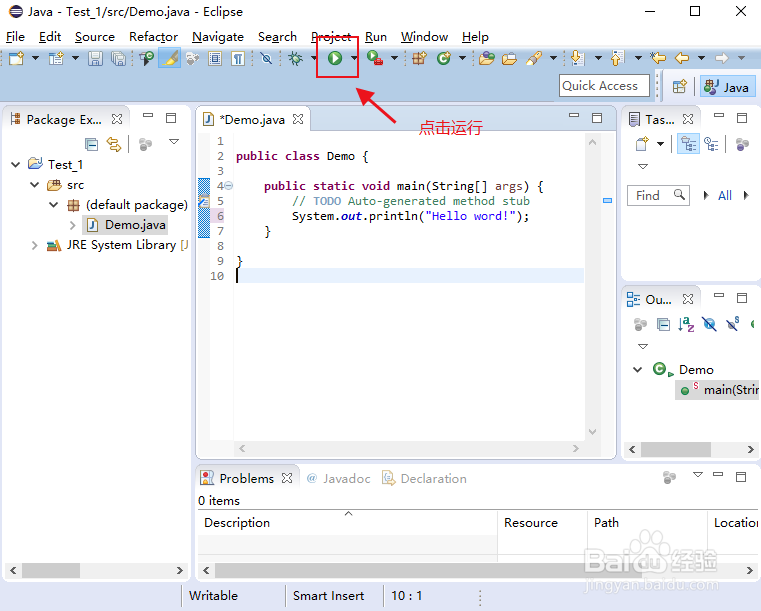Viewport: 761px width, 611px height.
Task: Click the Debug bug icon
Action: click(x=295, y=58)
